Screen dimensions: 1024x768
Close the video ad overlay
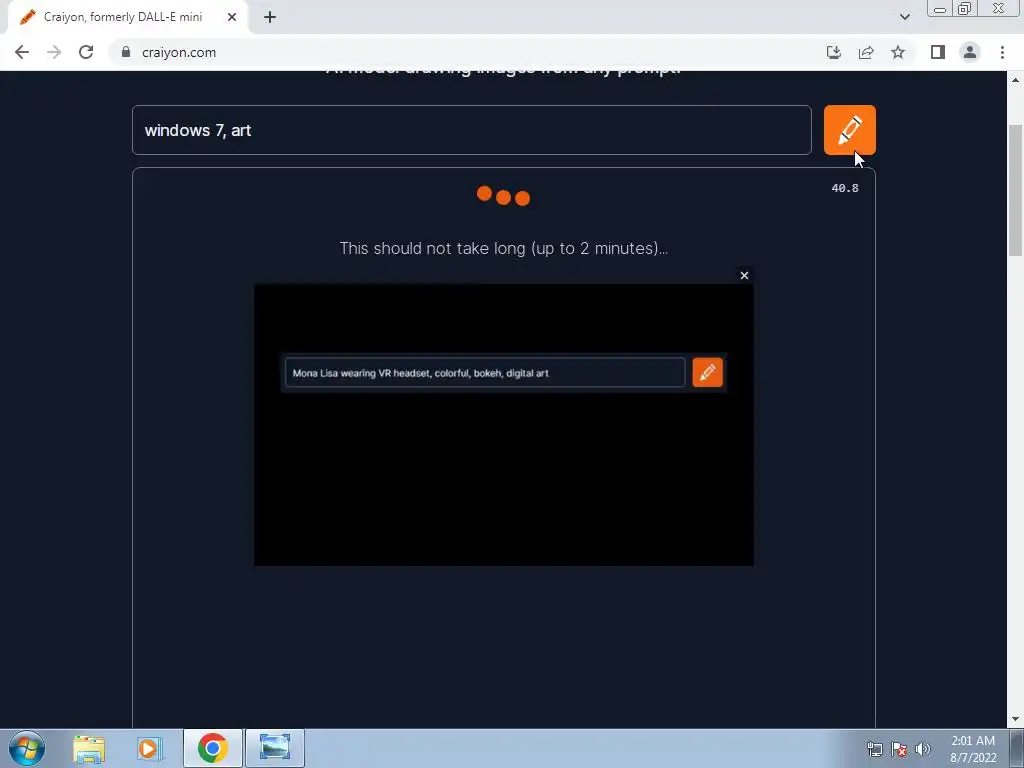(x=744, y=276)
